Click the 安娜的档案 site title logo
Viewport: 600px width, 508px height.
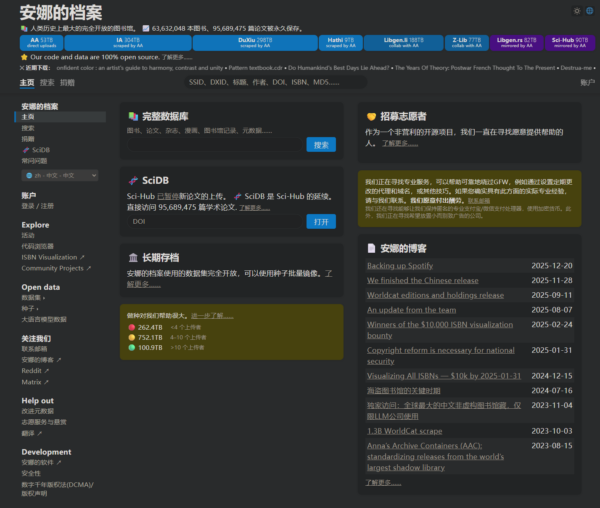tap(61, 13)
